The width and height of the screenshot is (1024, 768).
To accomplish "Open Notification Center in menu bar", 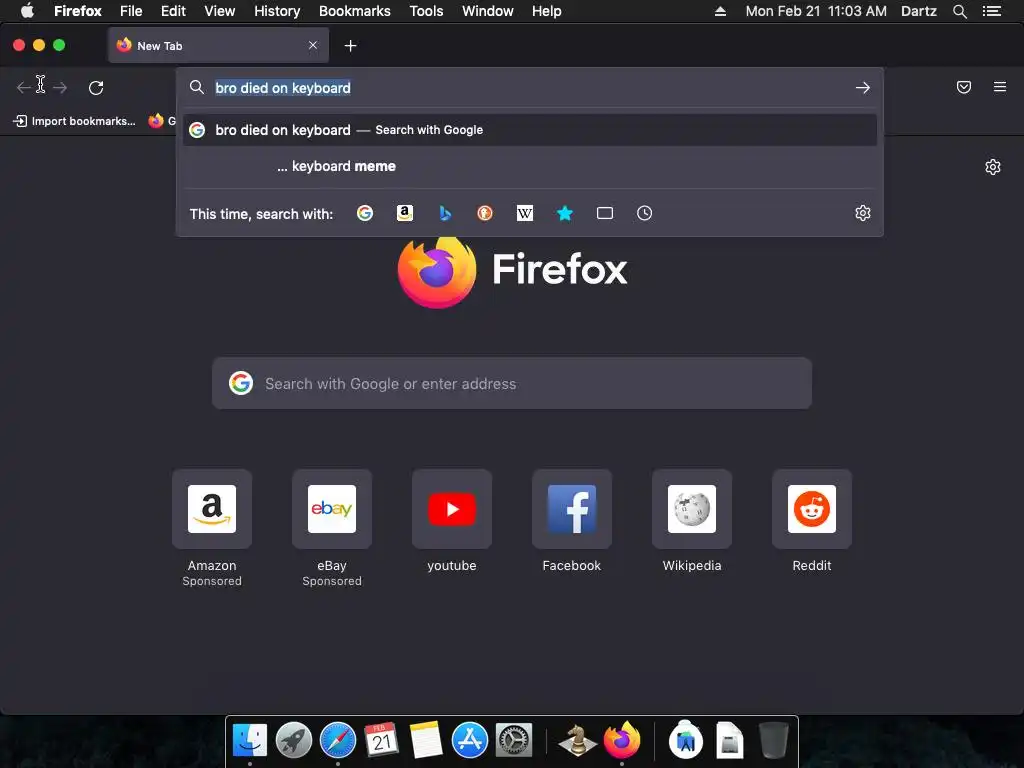I will 992,11.
